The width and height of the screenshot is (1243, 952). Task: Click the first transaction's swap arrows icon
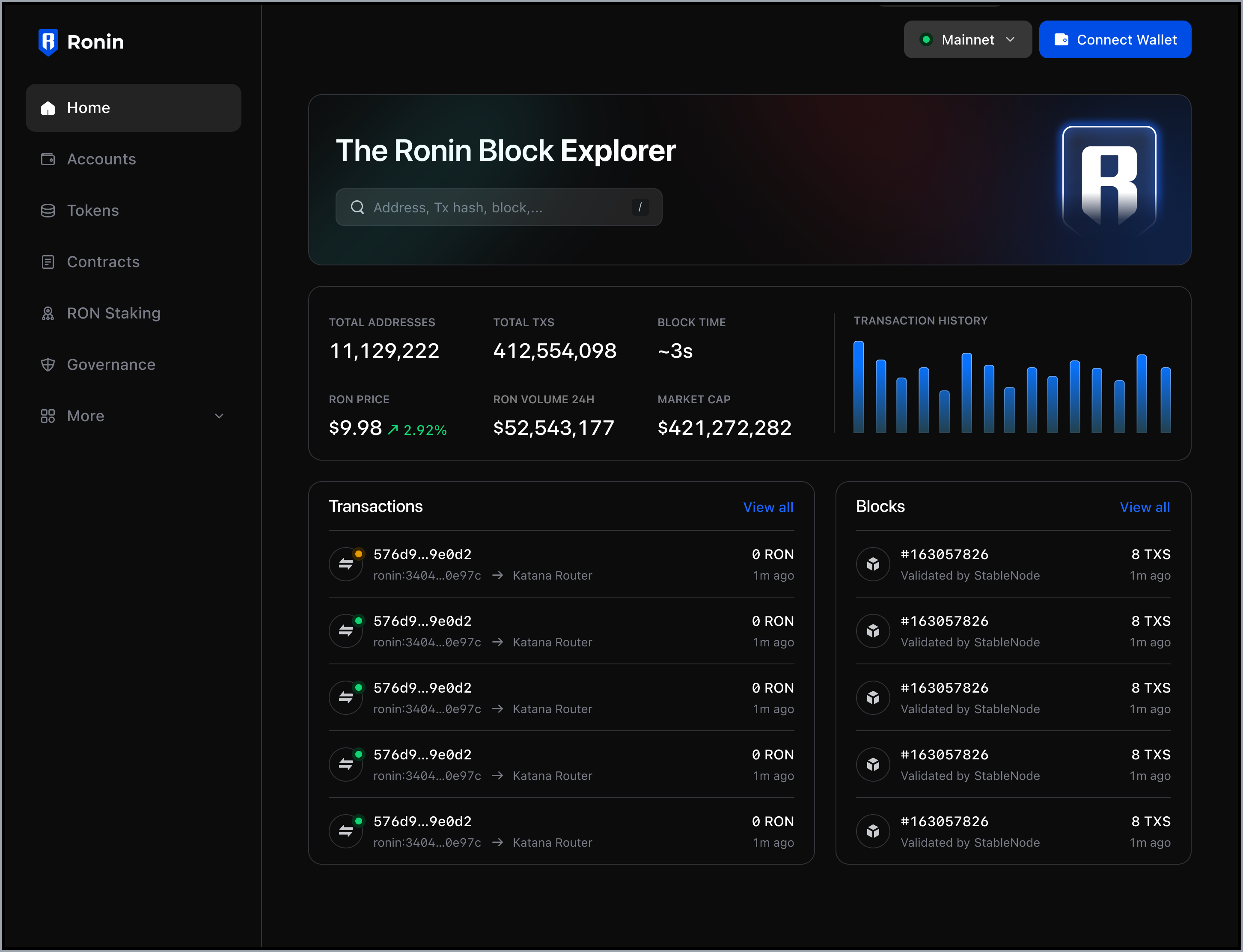coord(345,564)
